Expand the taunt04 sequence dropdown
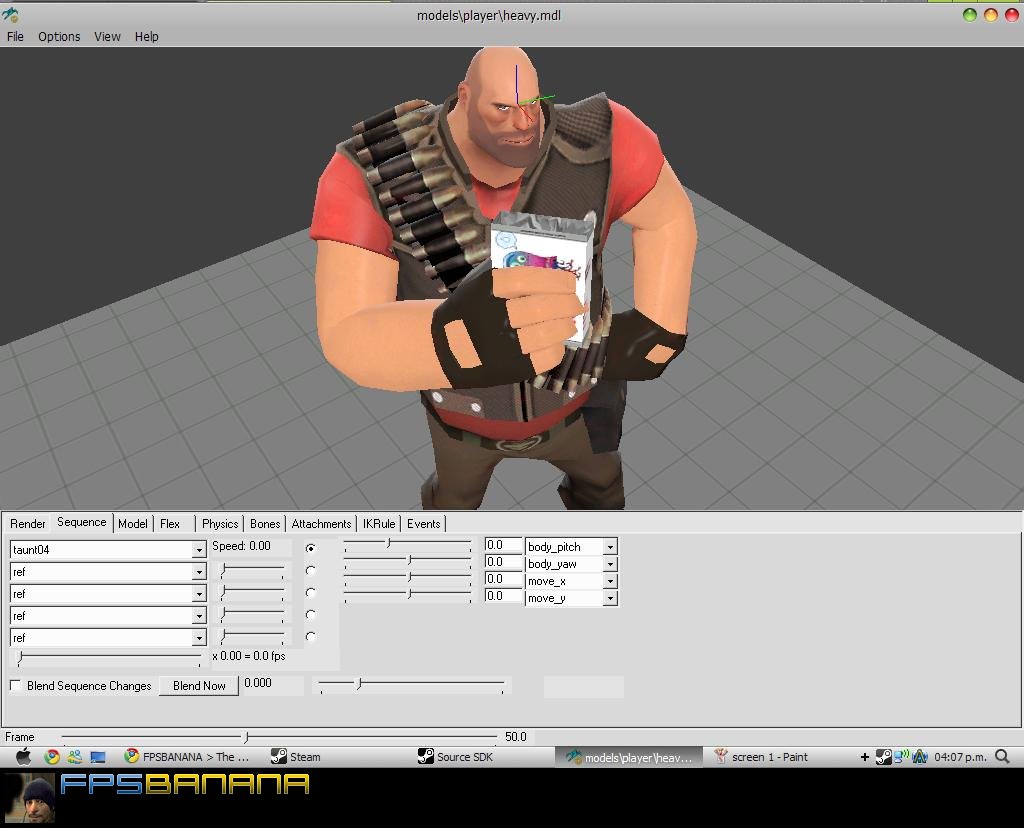The image size is (1024, 828). pos(198,550)
